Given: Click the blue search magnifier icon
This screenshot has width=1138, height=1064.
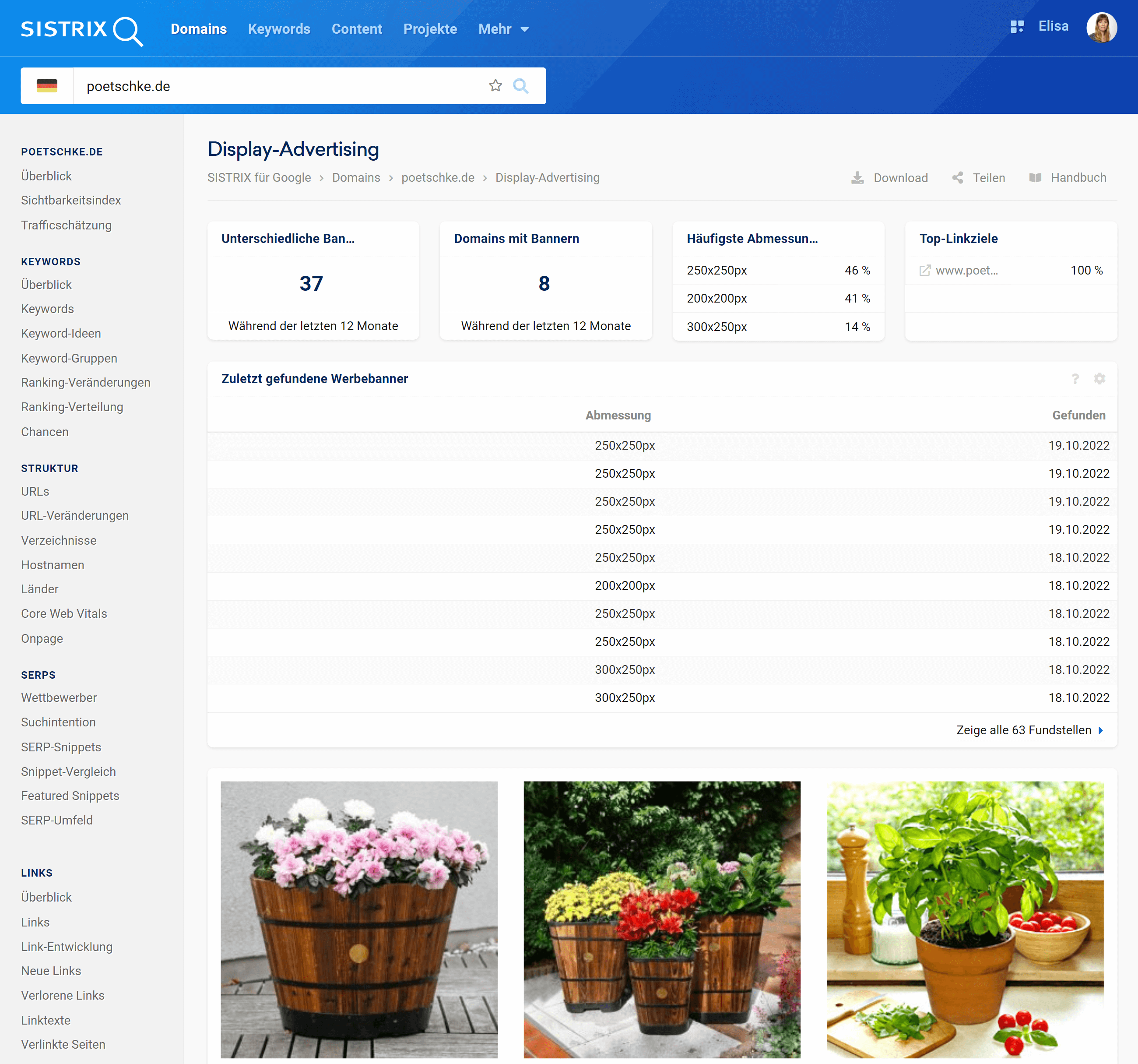Looking at the screenshot, I should 520,86.
